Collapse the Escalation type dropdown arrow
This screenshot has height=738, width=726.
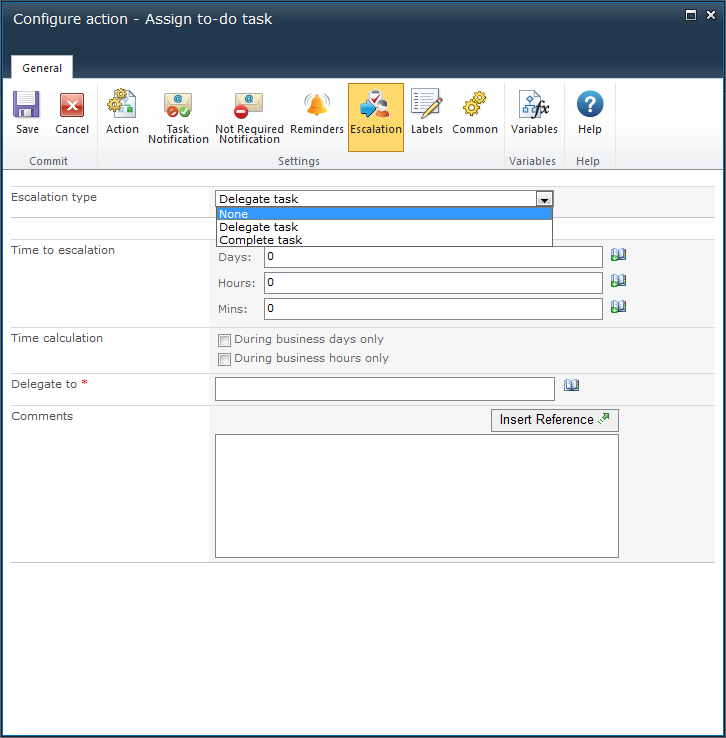click(544, 199)
